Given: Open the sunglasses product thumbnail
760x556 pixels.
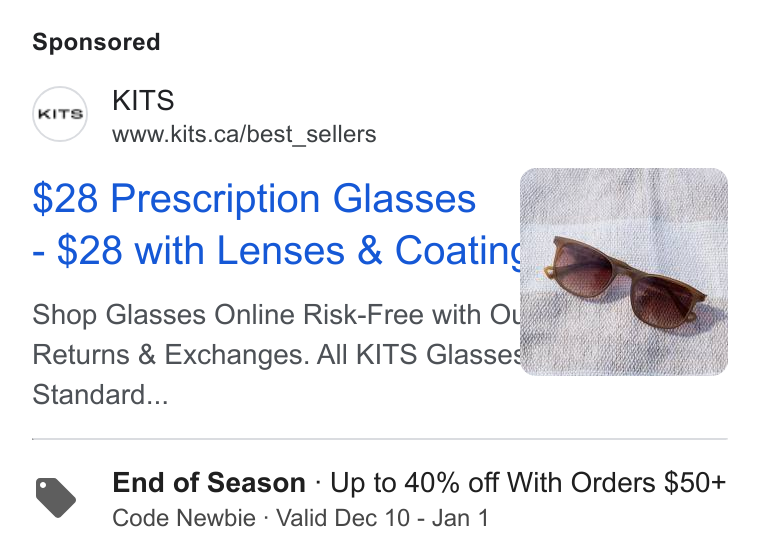Looking at the screenshot, I should coord(624,272).
